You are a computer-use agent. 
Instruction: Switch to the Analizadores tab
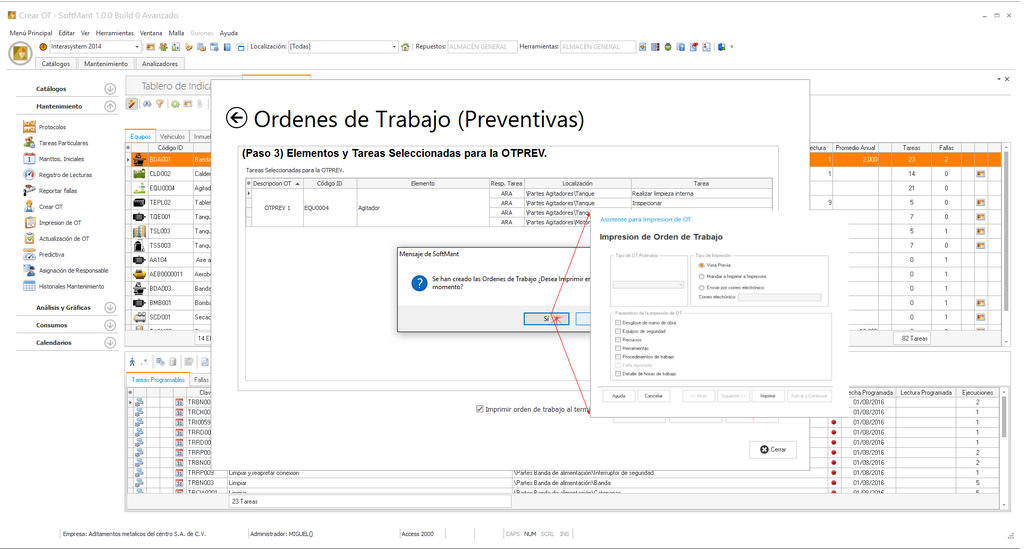click(x=160, y=63)
